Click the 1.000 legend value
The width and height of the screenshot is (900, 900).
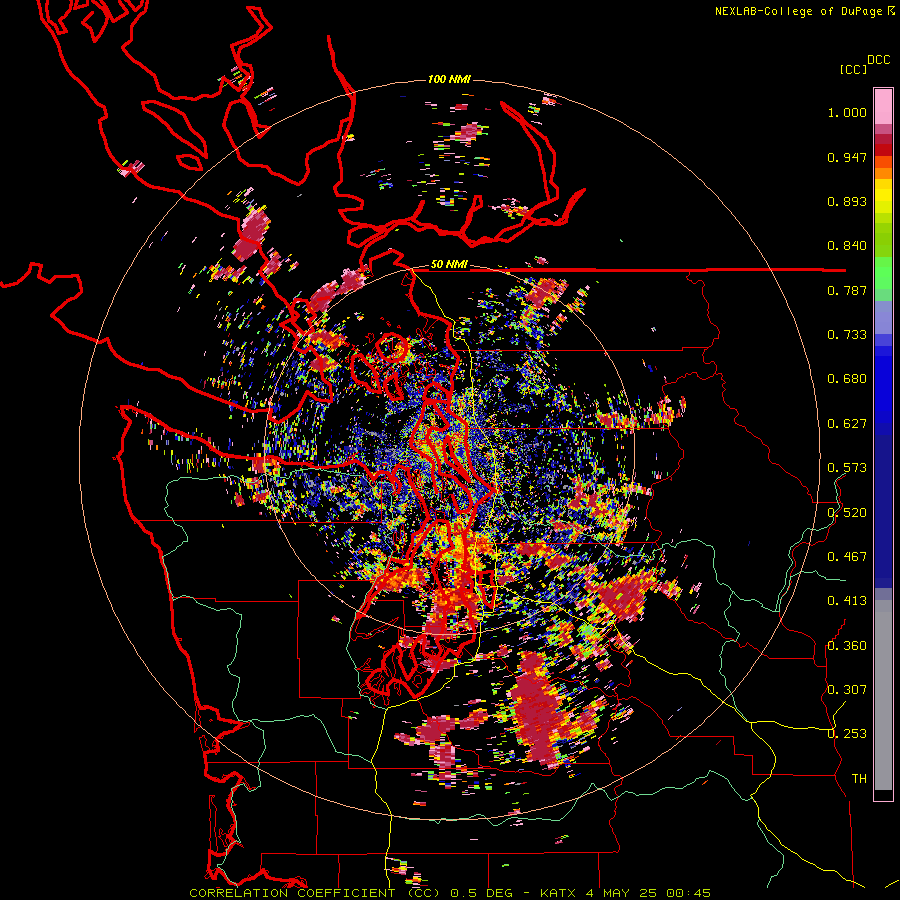(x=847, y=112)
